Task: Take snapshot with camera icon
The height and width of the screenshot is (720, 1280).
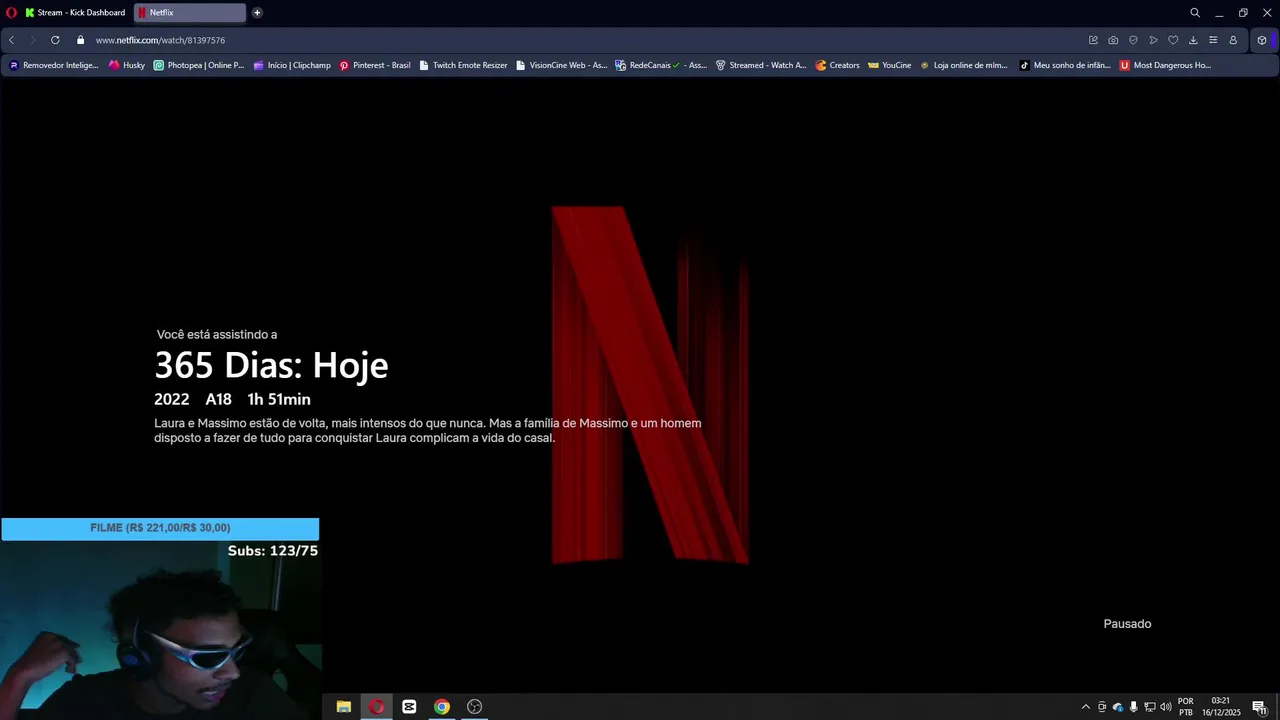Action: click(x=1113, y=40)
